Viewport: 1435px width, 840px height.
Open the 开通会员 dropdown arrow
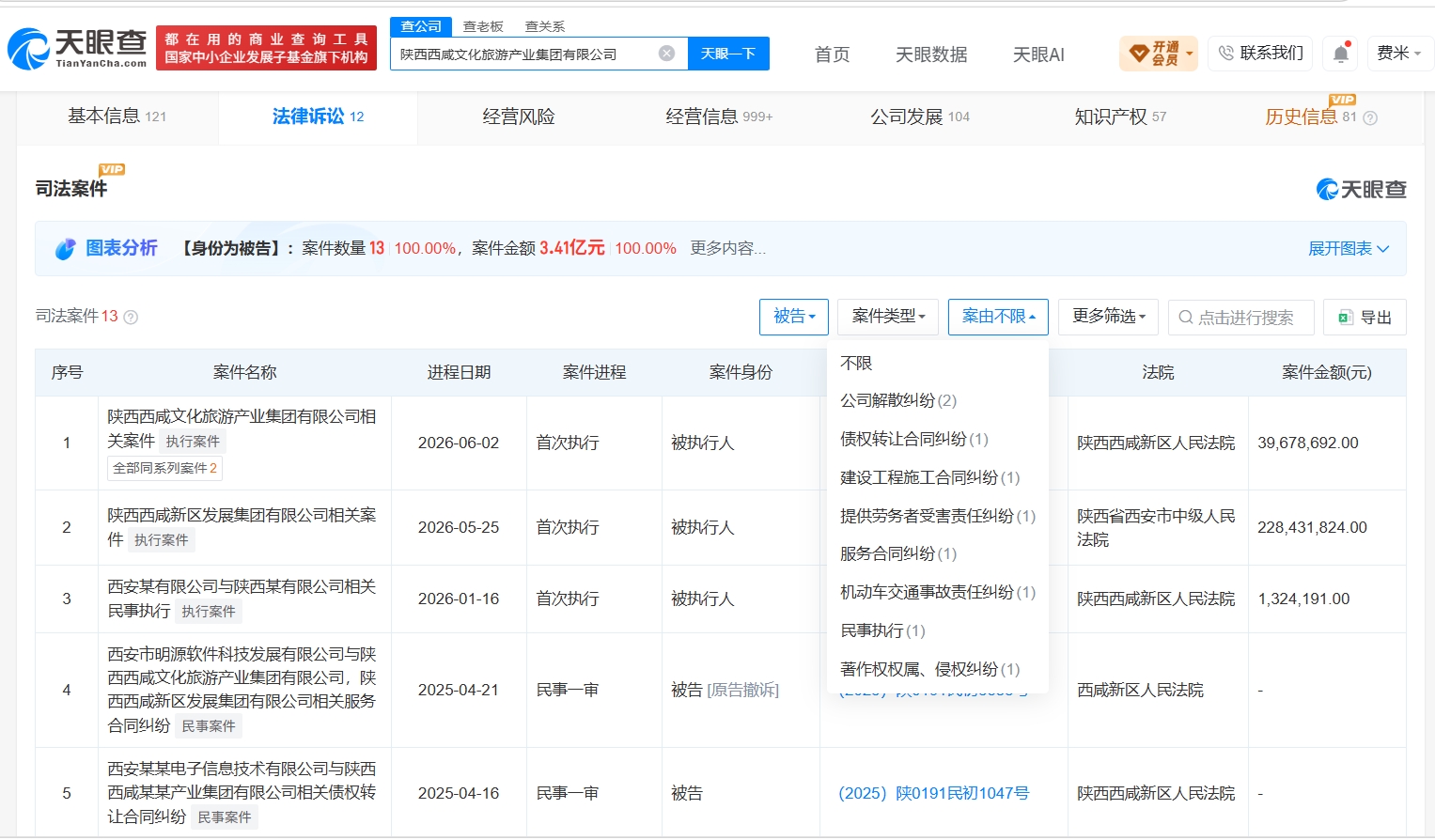coord(1190,54)
